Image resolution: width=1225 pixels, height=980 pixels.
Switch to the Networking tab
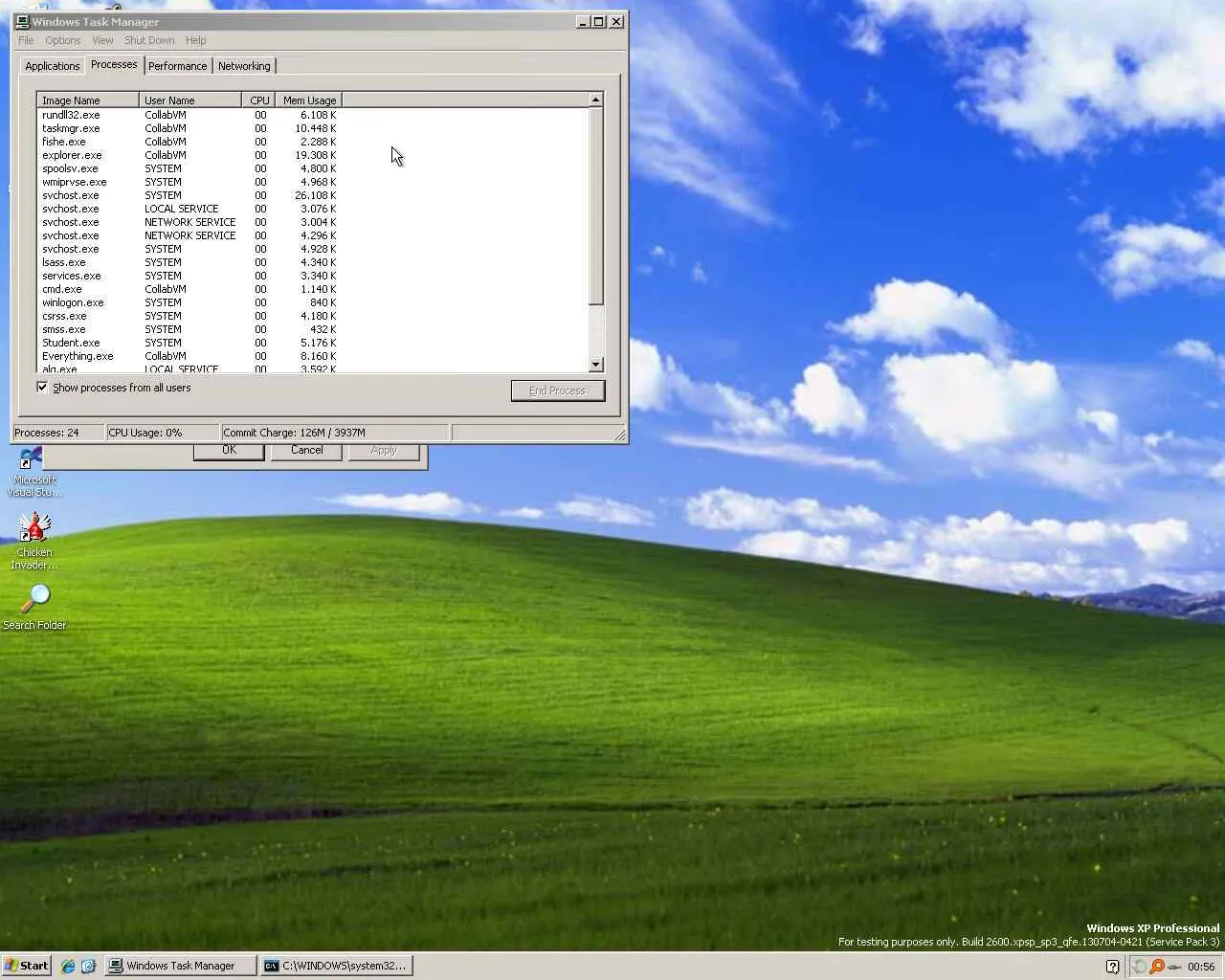(x=244, y=66)
